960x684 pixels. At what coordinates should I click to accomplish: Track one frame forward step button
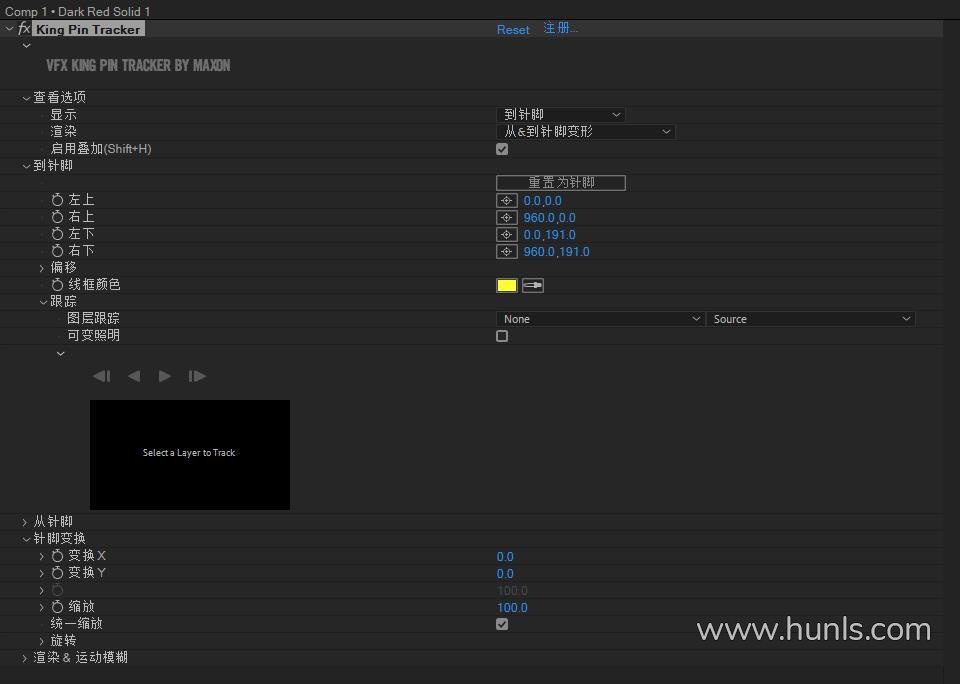click(197, 376)
